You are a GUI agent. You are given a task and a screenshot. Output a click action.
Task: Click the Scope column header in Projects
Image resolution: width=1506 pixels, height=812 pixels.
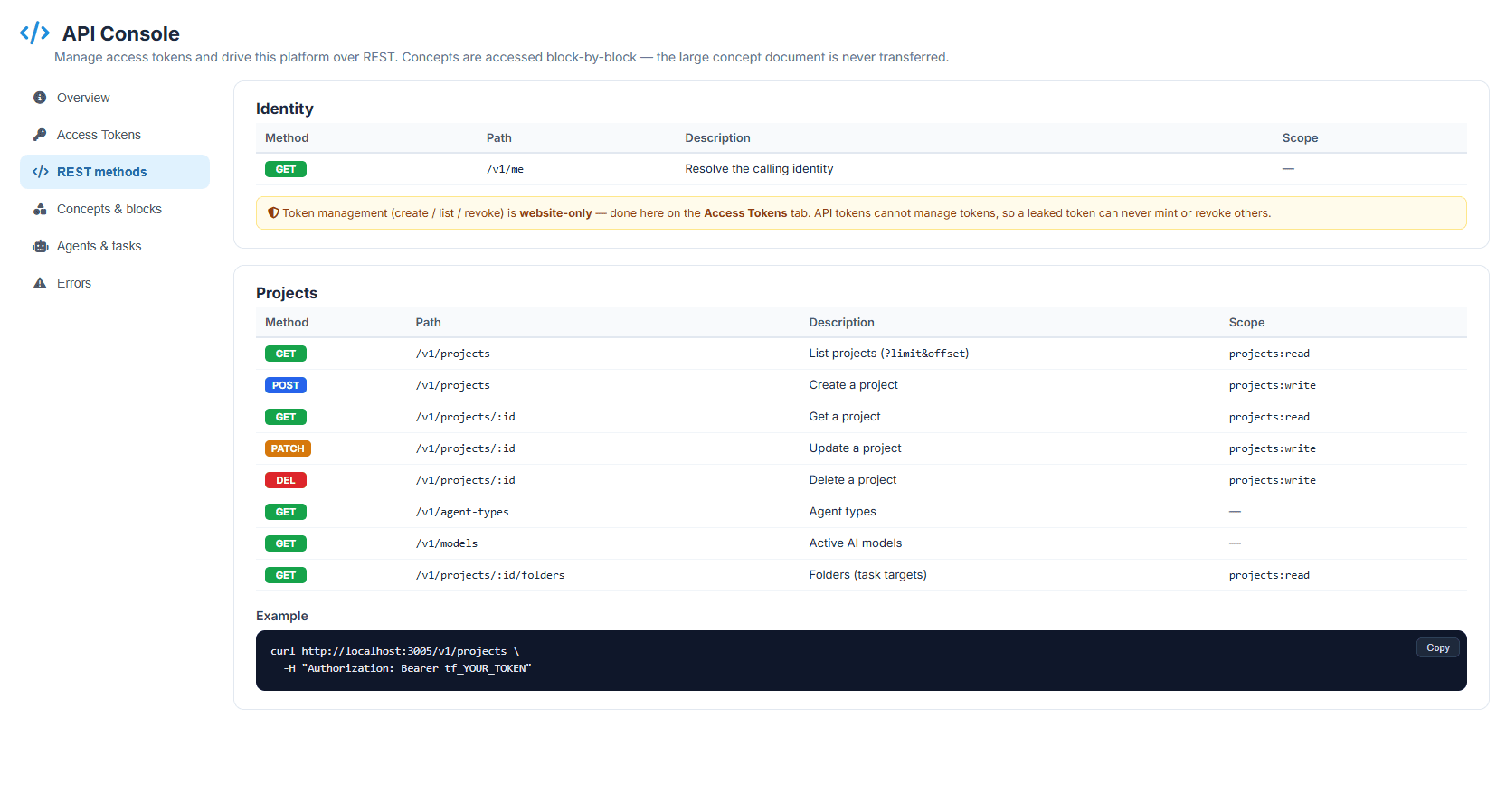[1246, 323]
